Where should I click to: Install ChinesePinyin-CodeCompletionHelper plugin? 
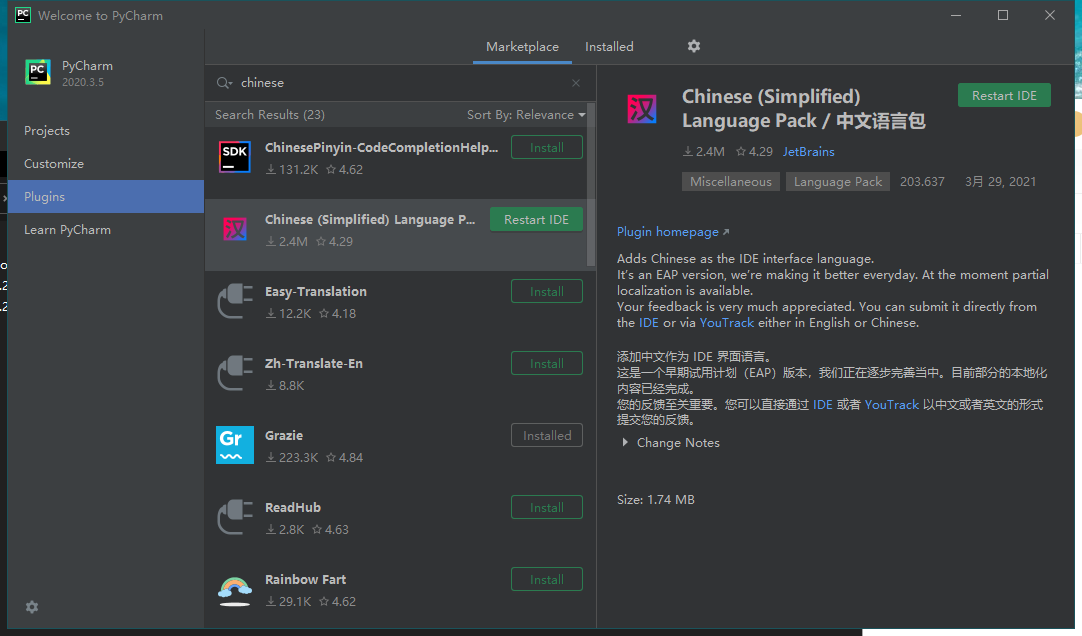point(547,148)
